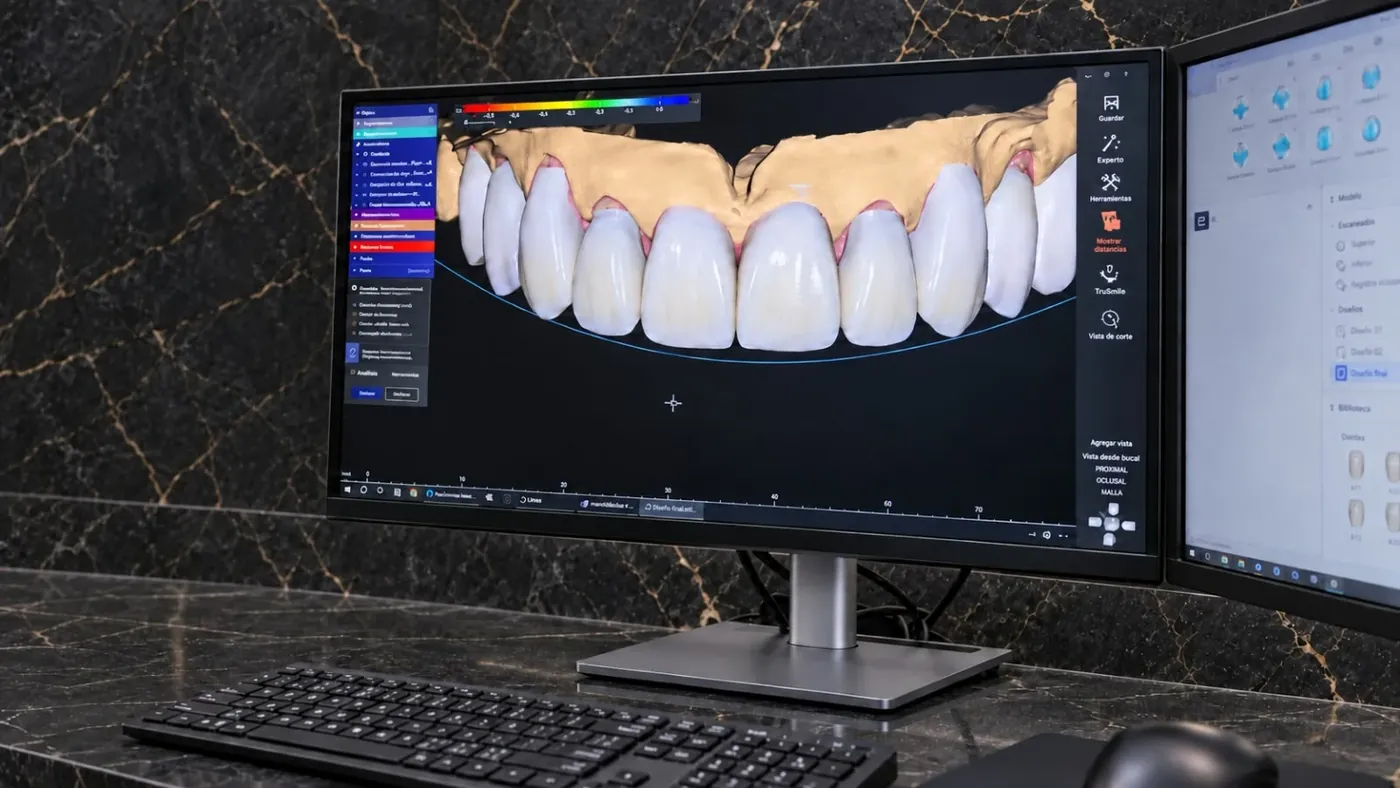Click the 'e' logo icon on second monitor
Screen dimensions: 1400x788
(x=1201, y=221)
